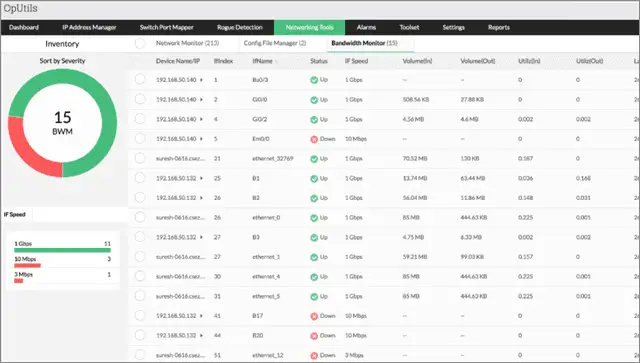Click the green 1 Gbps speed bar

(62, 250)
